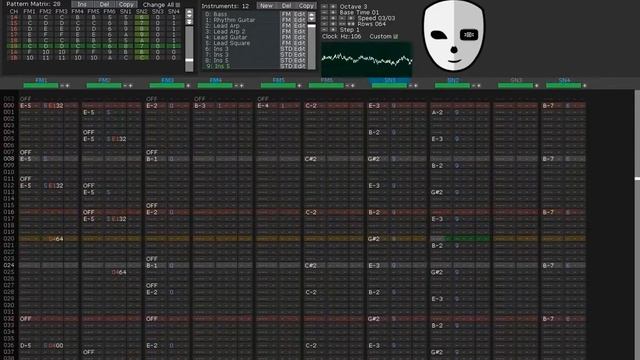640x360 pixels.
Task: Decrease the Octave value
Action: pyautogui.click(x=324, y=7)
